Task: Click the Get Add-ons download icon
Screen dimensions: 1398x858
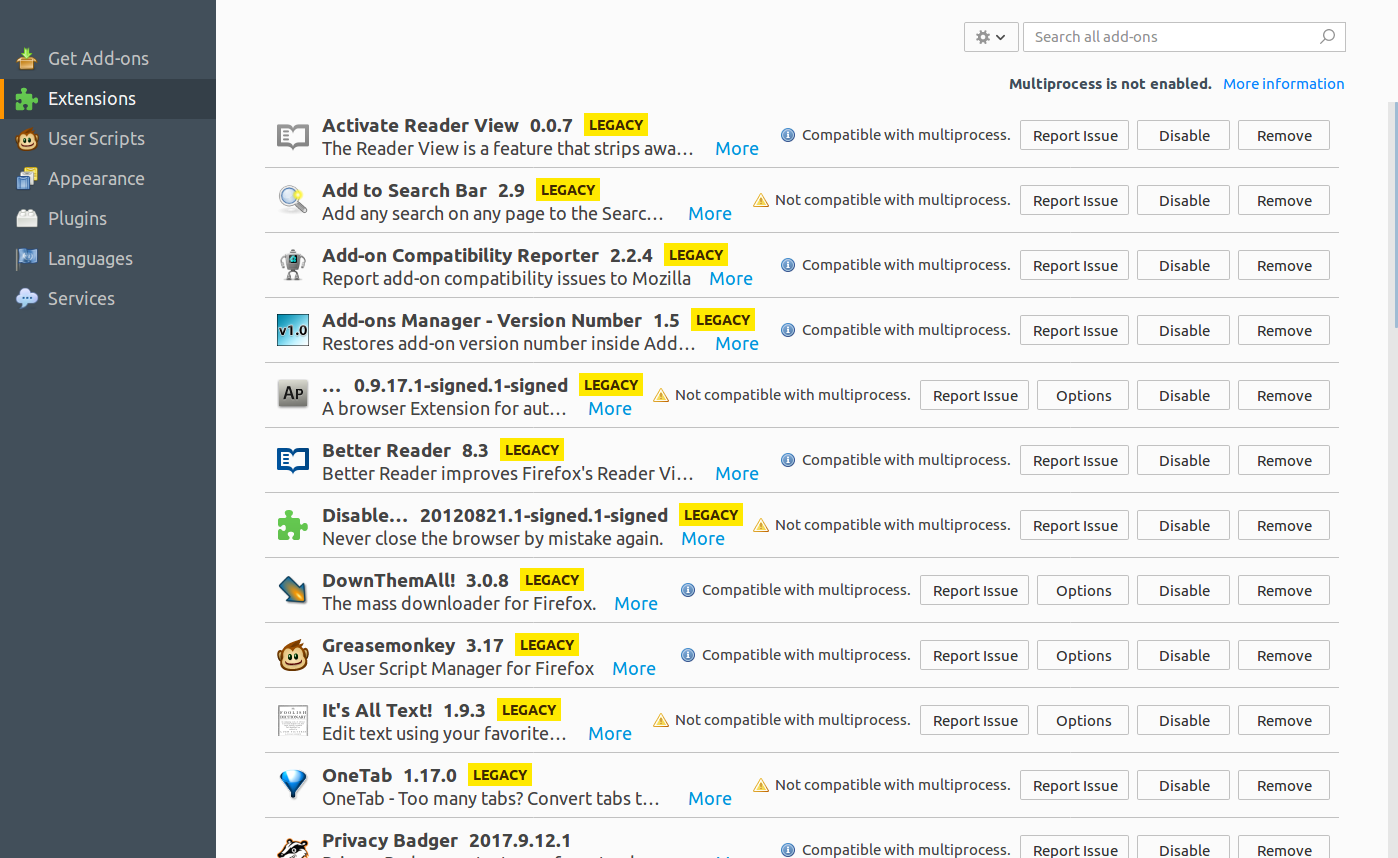Action: [27, 58]
